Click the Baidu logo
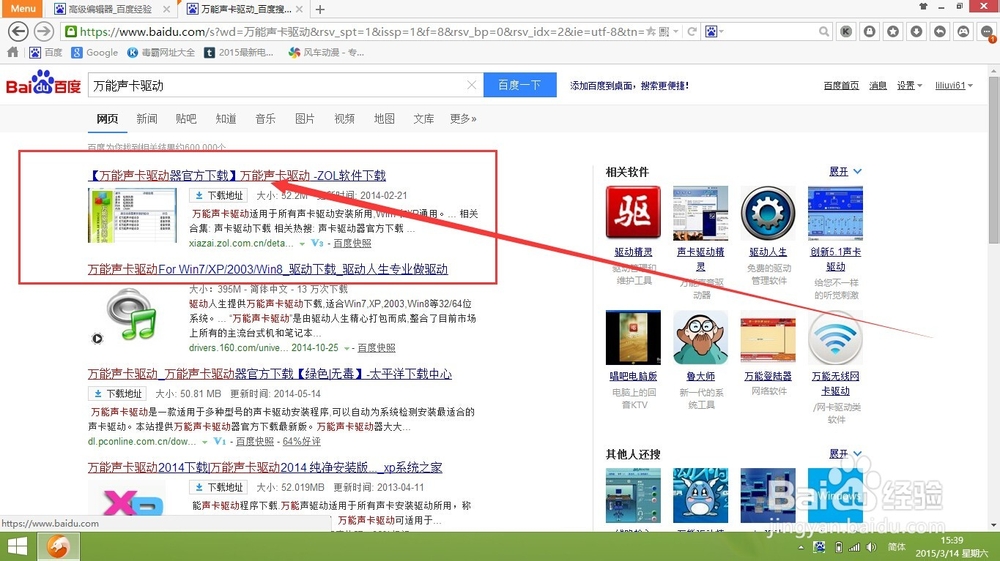This screenshot has height=561, width=1000. (x=43, y=83)
